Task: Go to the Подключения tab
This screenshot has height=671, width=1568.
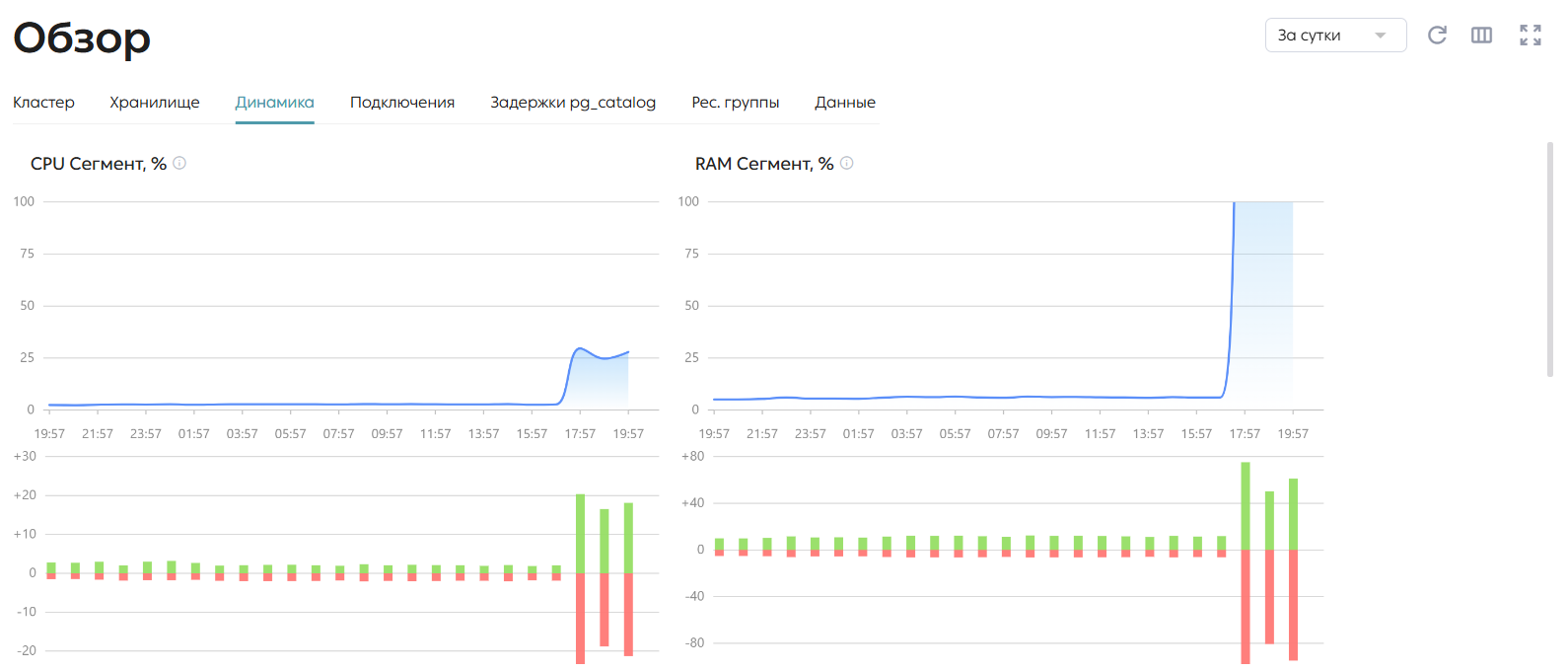Action: pos(402,103)
